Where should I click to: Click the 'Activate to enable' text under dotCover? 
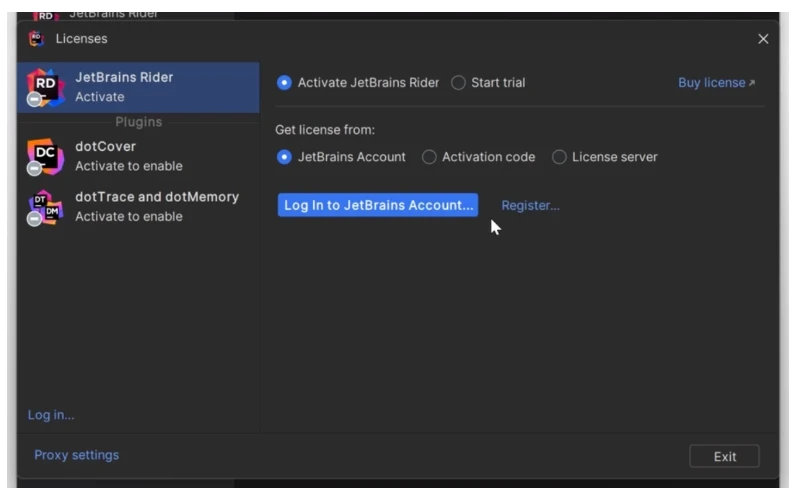[129, 166]
